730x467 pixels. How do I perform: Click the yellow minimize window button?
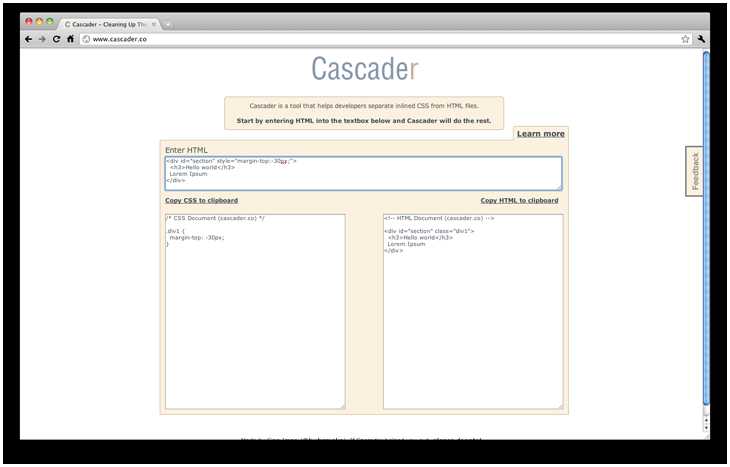click(x=39, y=21)
